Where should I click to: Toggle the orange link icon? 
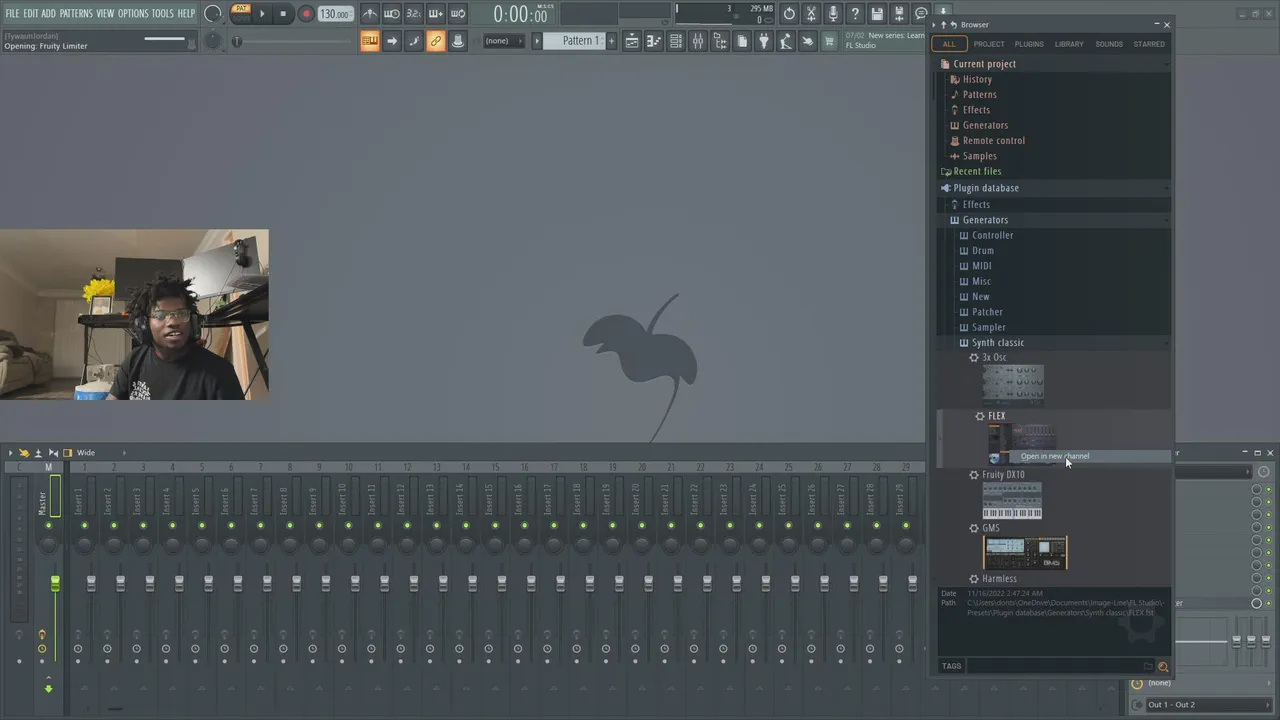click(x=436, y=41)
